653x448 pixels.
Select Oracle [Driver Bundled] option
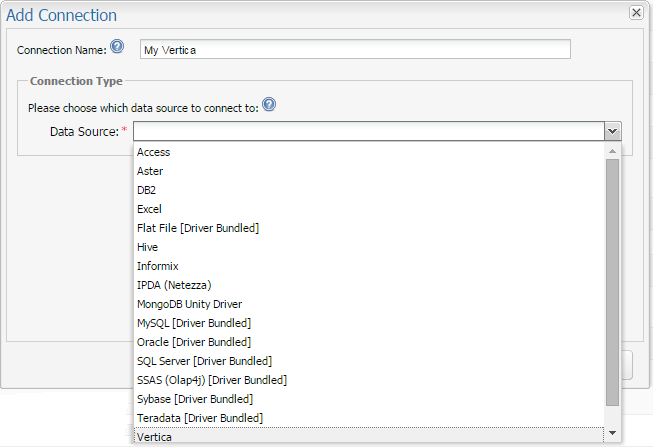click(194, 342)
